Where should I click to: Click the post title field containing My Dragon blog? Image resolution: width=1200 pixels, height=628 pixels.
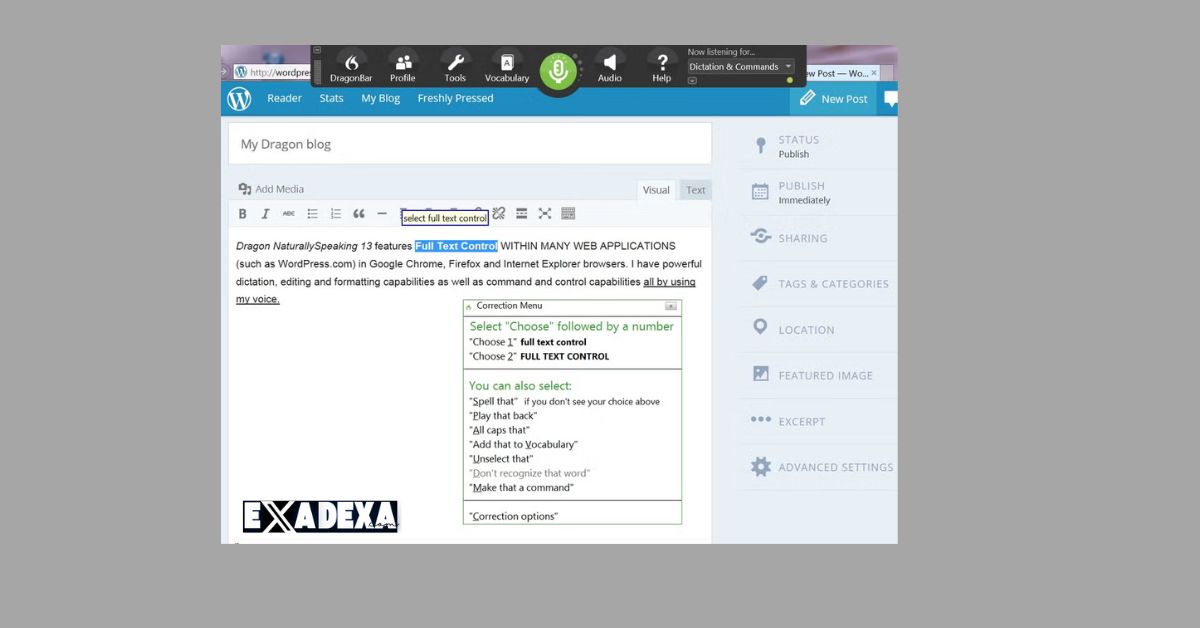(x=469, y=143)
